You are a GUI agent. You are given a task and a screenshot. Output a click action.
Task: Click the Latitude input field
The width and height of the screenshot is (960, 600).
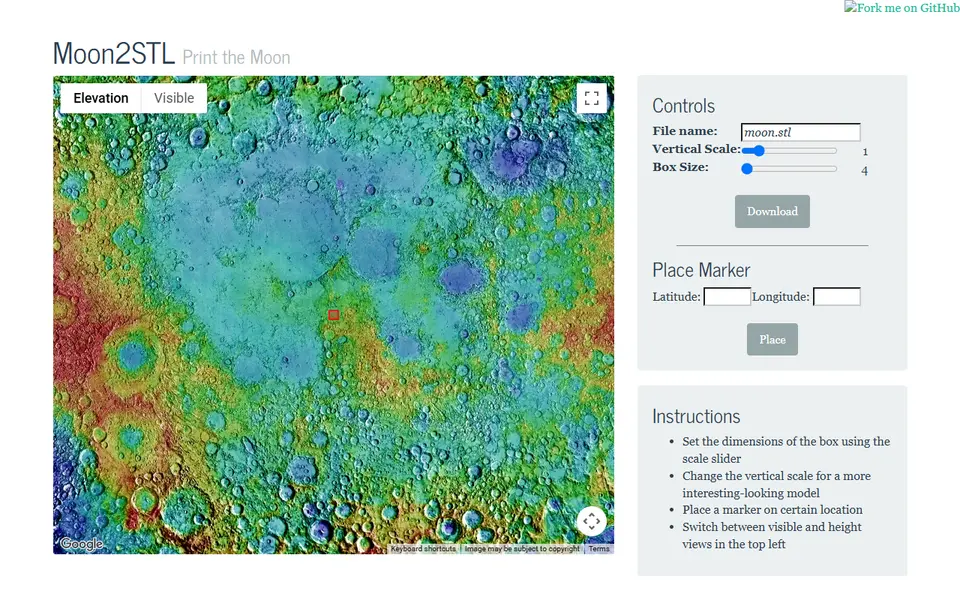coord(727,296)
